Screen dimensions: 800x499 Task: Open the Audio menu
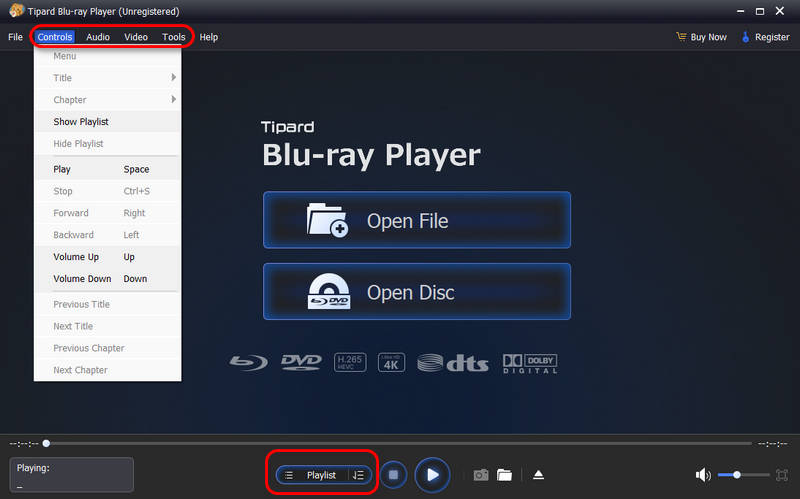[97, 37]
